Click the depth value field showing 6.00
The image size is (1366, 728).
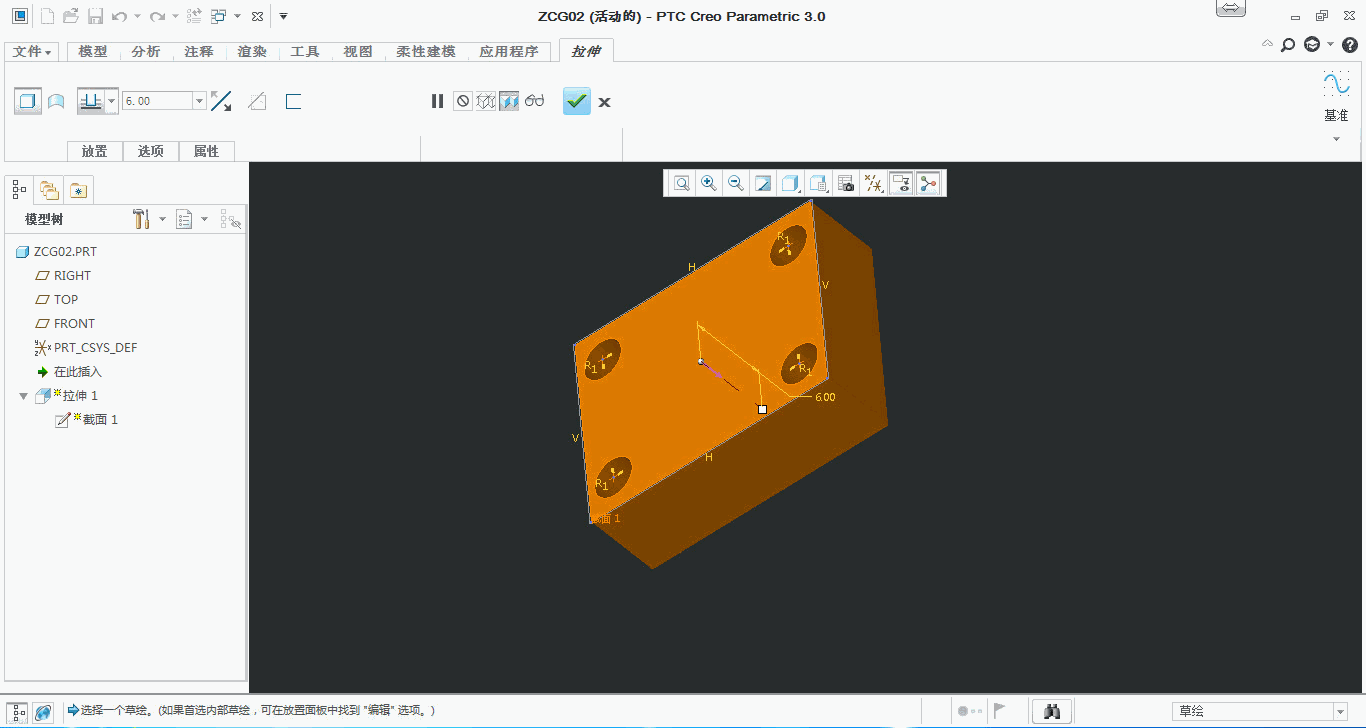coord(157,101)
